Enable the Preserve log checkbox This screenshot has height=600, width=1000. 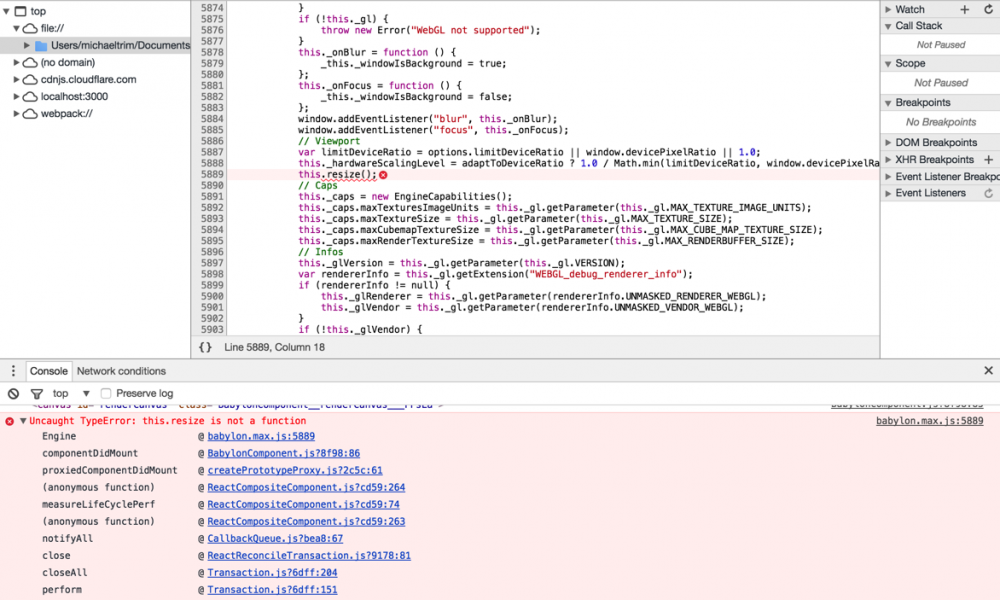click(x=107, y=394)
